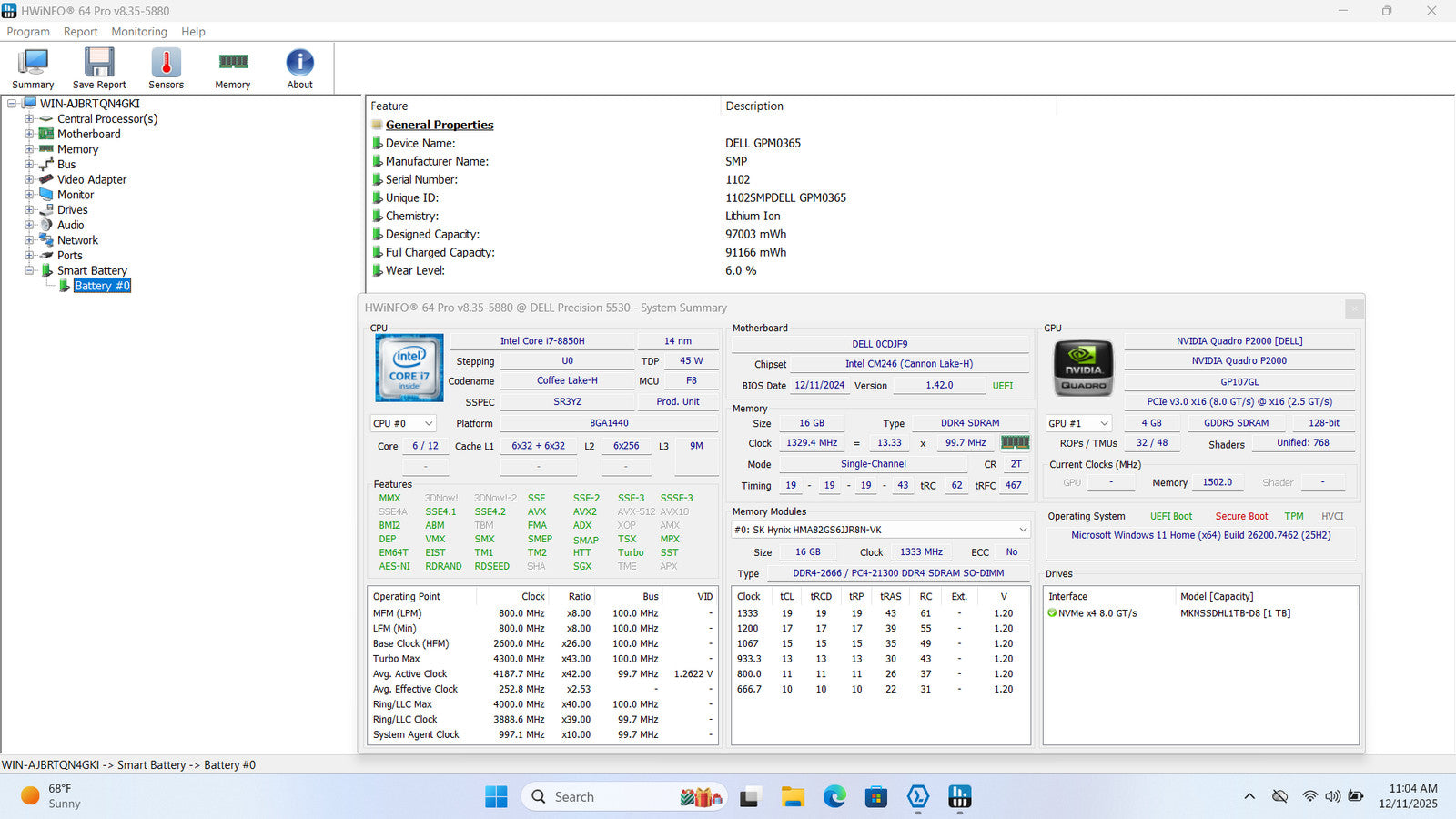The image size is (1456, 819).
Task: Expand the Motherboard tree node
Action: click(x=29, y=134)
